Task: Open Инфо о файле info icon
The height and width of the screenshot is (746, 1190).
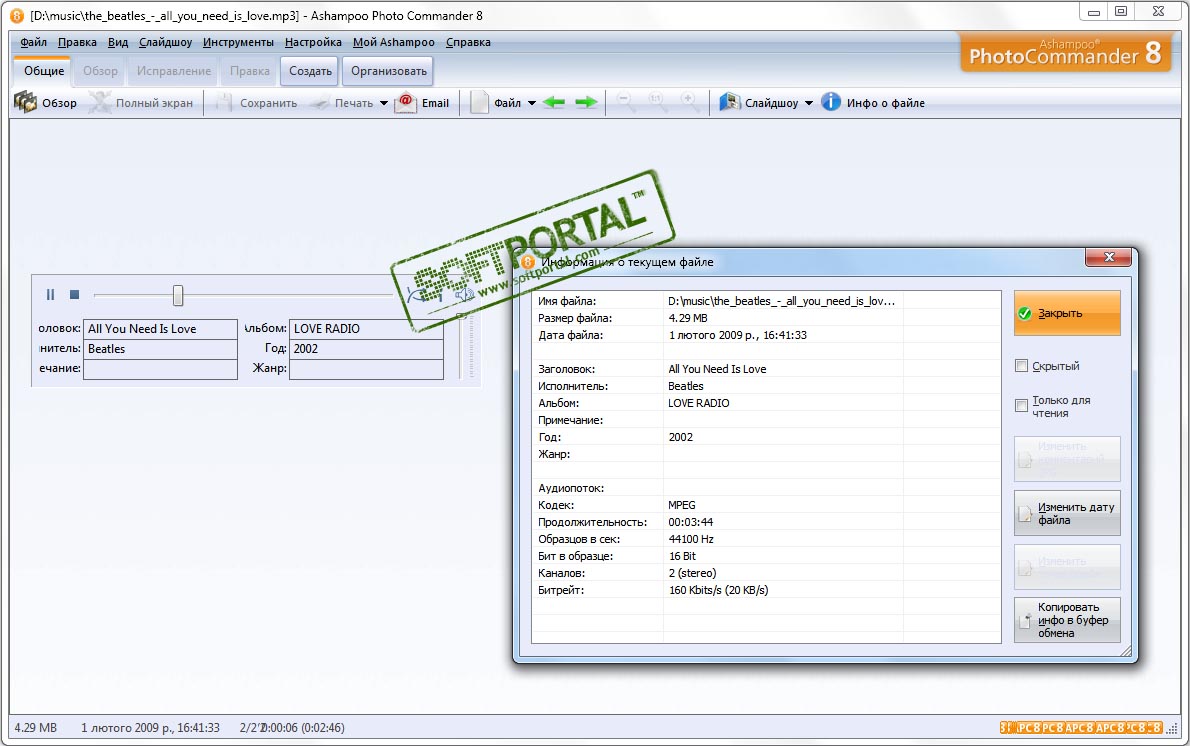Action: (831, 102)
